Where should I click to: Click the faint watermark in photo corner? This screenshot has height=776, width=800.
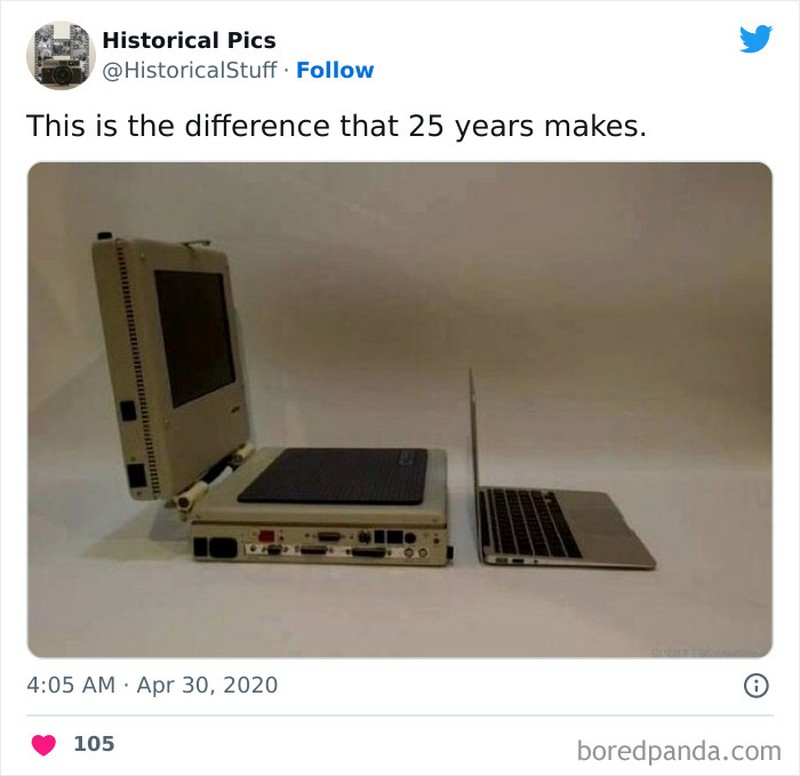tap(707, 653)
